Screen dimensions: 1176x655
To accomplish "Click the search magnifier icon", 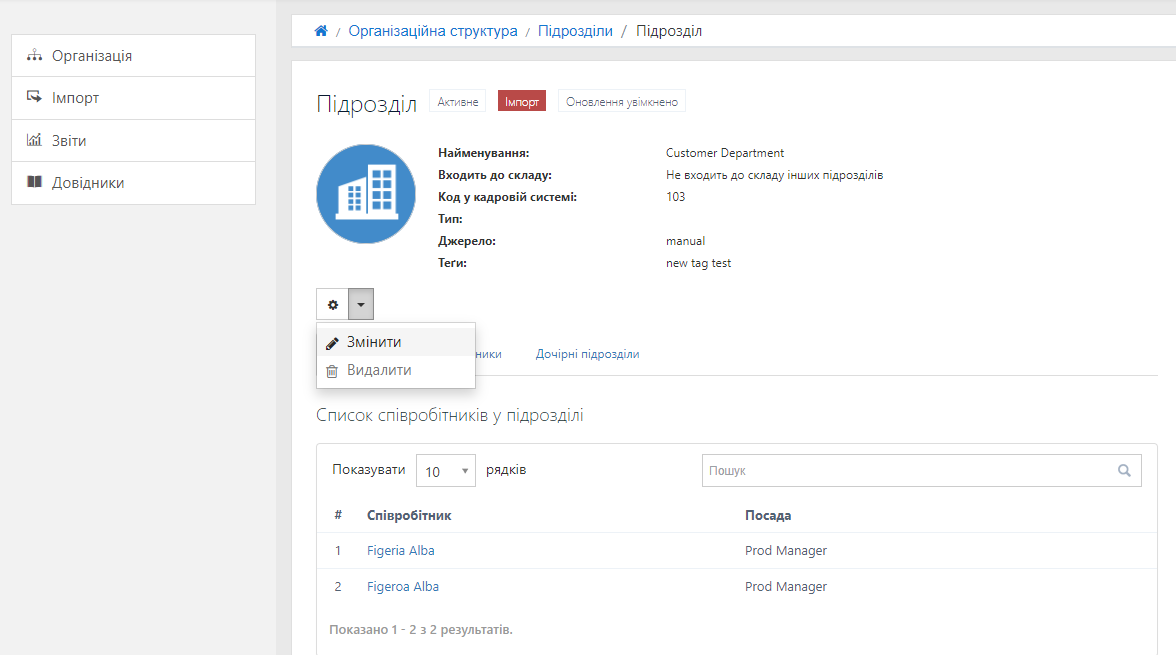I will (x=1124, y=470).
